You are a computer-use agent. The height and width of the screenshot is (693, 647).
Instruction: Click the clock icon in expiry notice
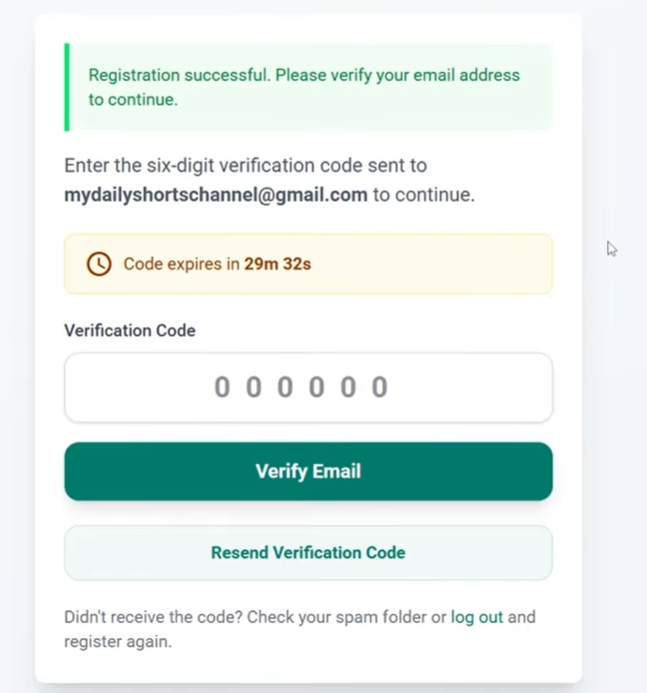pos(99,264)
